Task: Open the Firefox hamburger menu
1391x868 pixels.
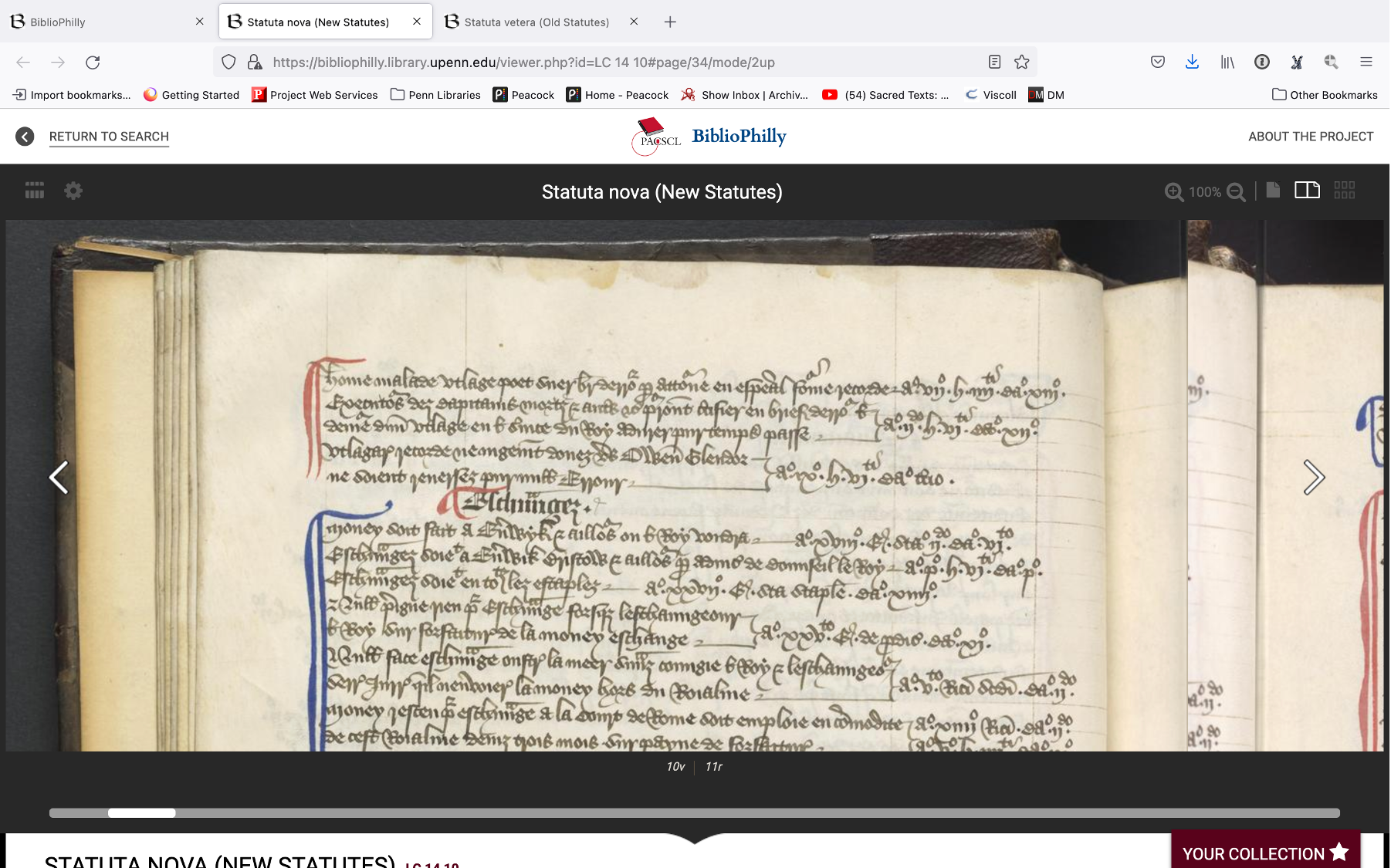Action: (1366, 62)
